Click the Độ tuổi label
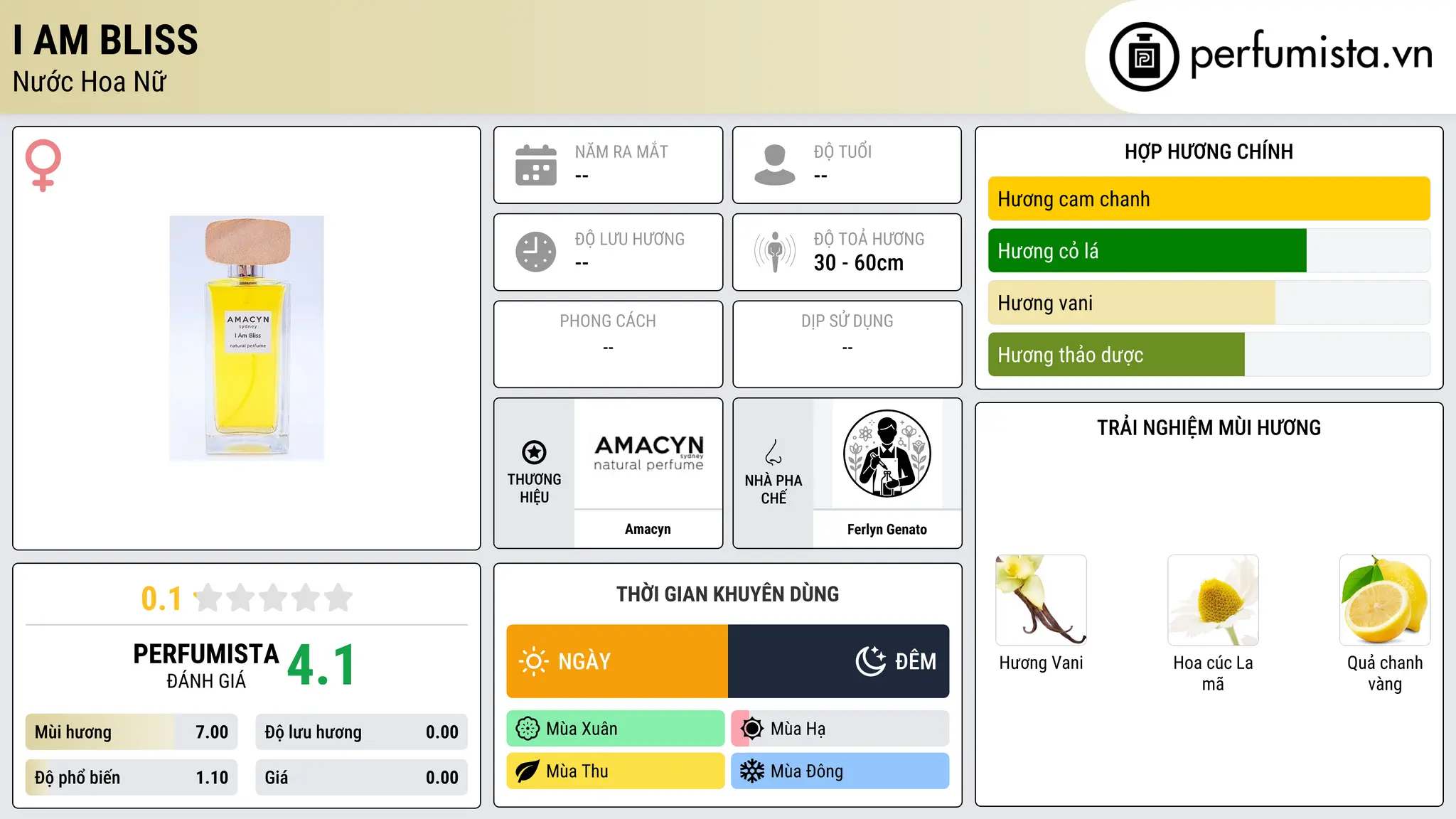The width and height of the screenshot is (1456, 819). click(x=843, y=151)
